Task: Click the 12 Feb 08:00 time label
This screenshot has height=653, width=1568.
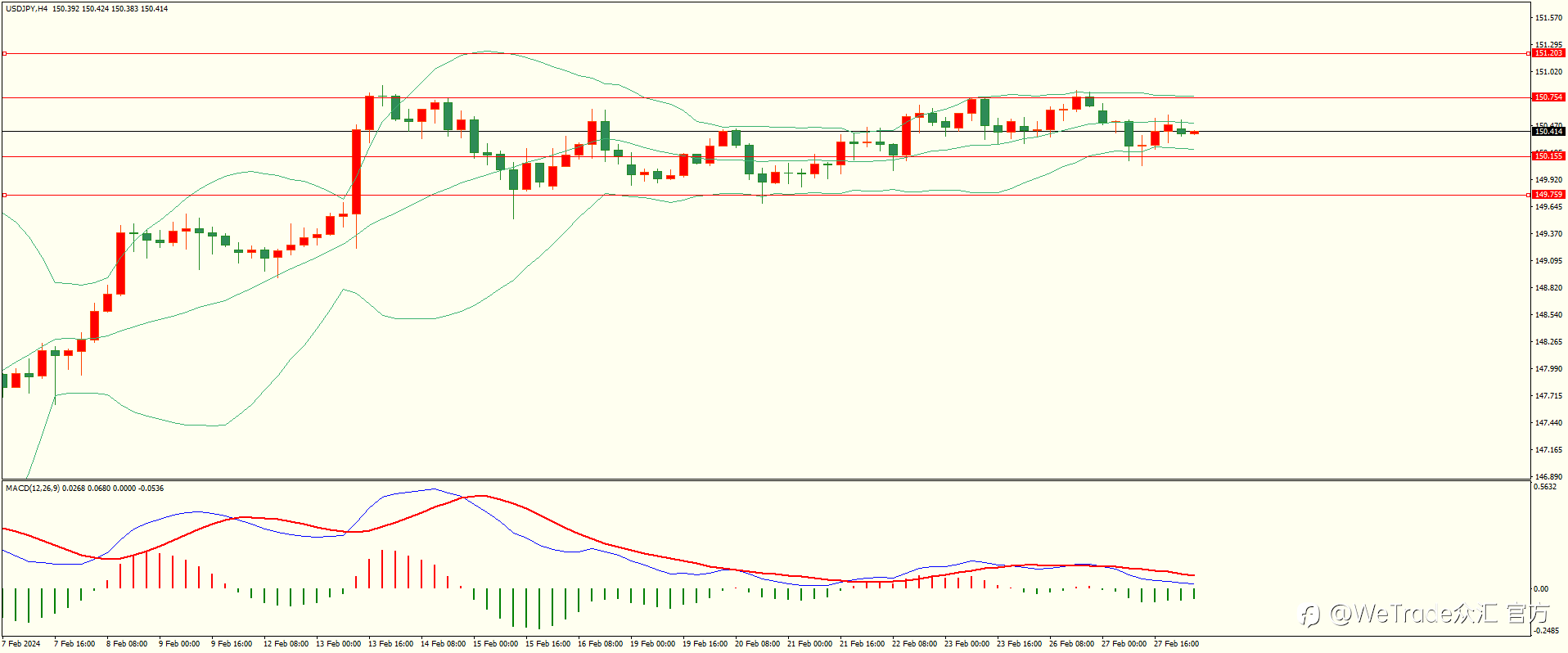Action: click(286, 644)
